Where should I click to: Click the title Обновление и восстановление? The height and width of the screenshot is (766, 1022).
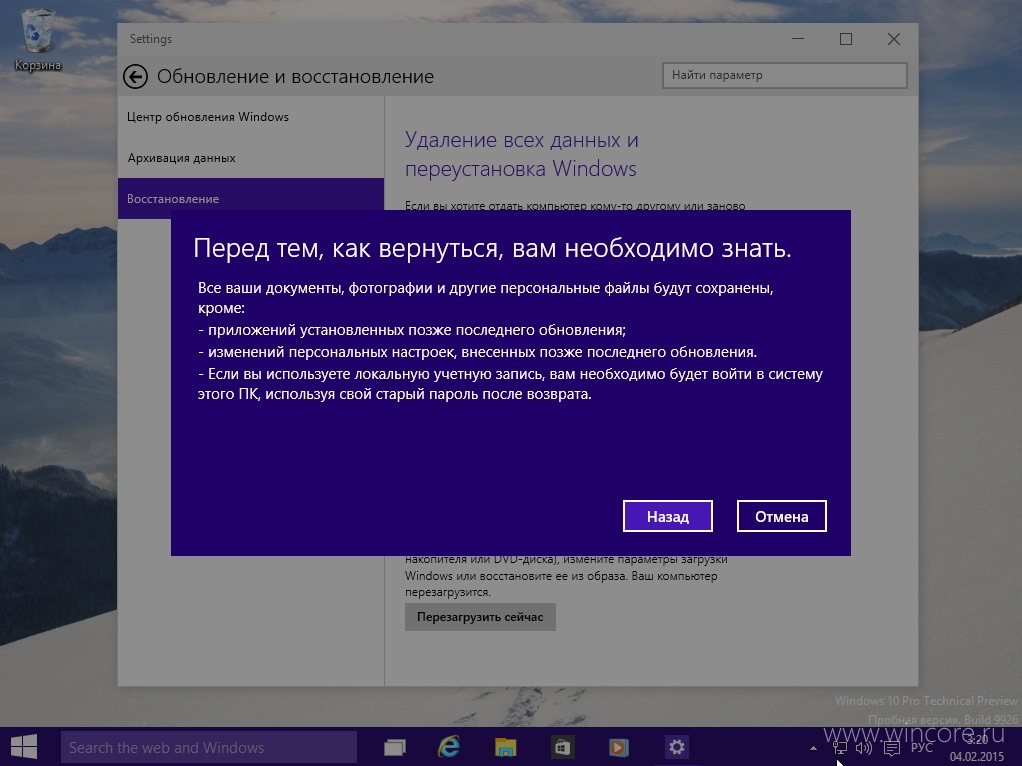pyautogui.click(x=295, y=77)
